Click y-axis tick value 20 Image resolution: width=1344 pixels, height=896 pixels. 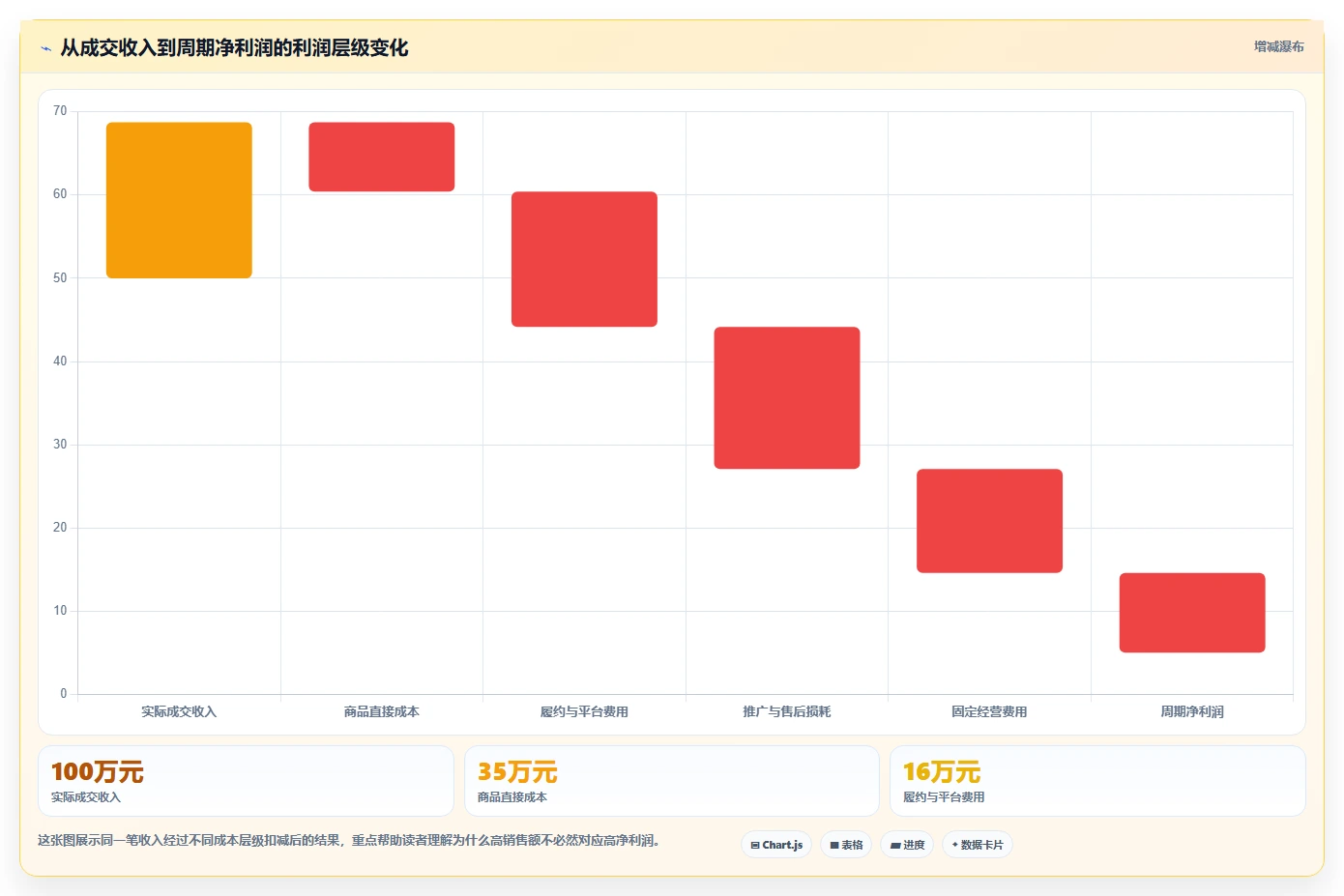60,528
